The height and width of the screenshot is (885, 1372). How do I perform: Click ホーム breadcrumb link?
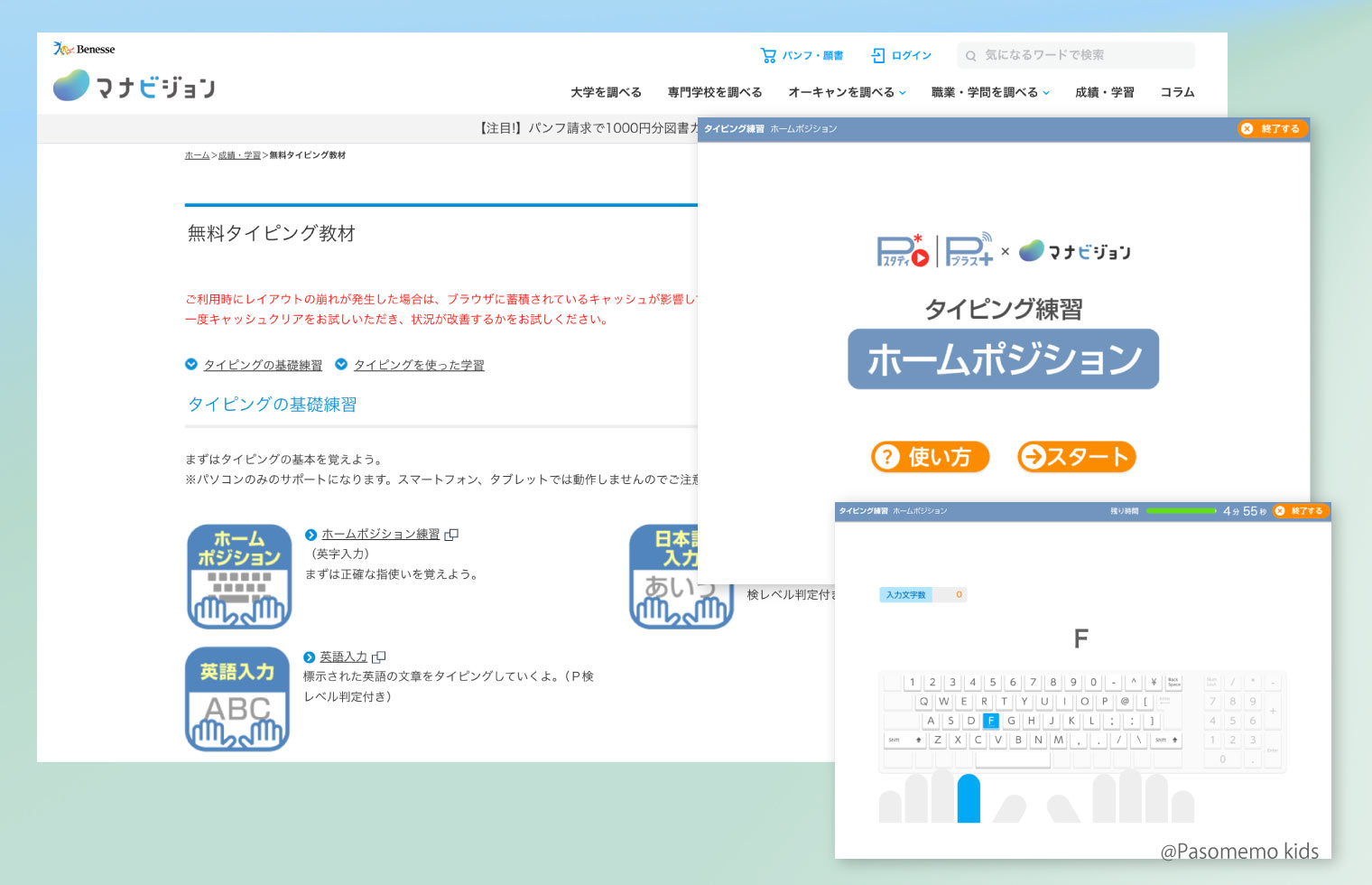coord(197,155)
